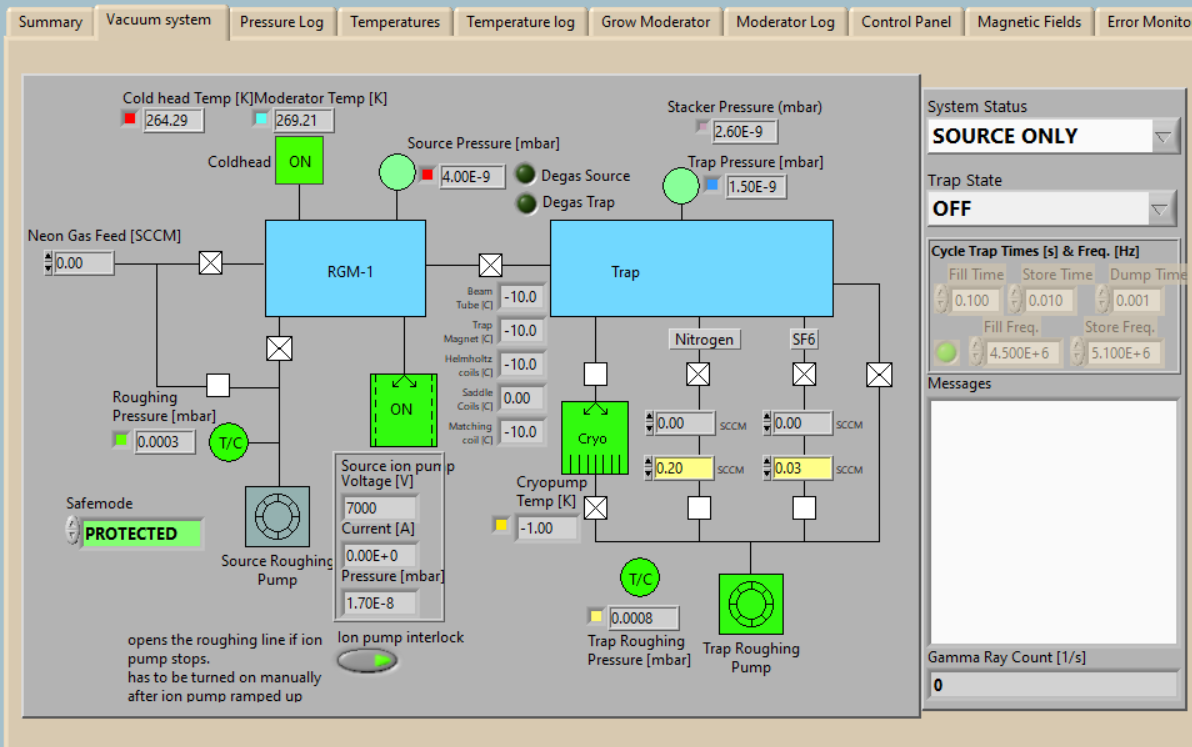Image resolution: width=1192 pixels, height=747 pixels.
Task: Click the blue Trap Pressure indicator
Action: pos(712,184)
